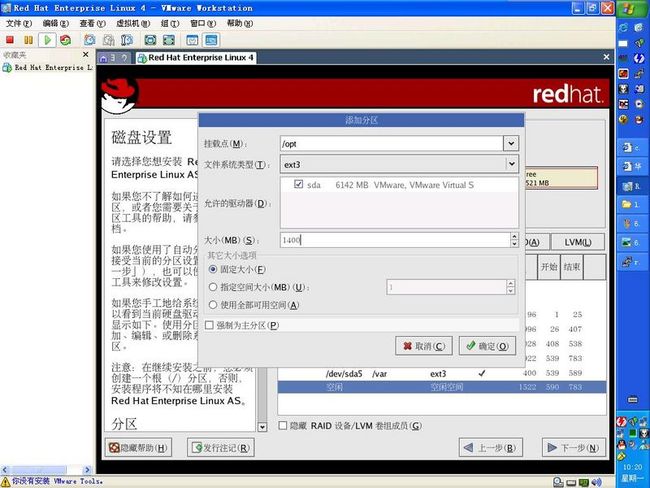
Task: Select Red Hat Enterprise Linux in favorites
Action: point(48,67)
